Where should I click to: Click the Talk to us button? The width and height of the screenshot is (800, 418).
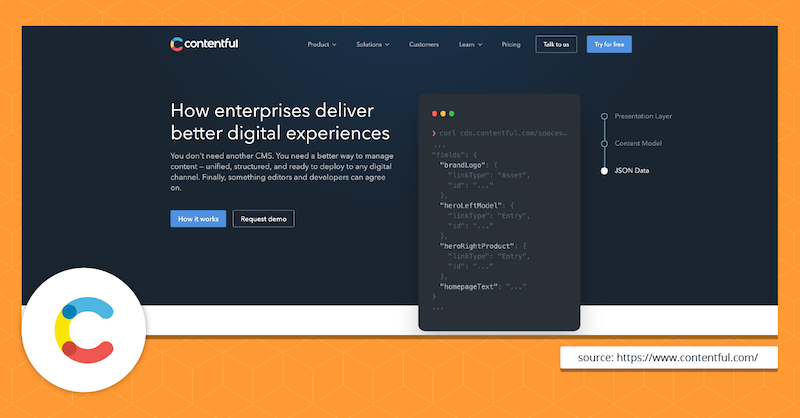coord(556,44)
